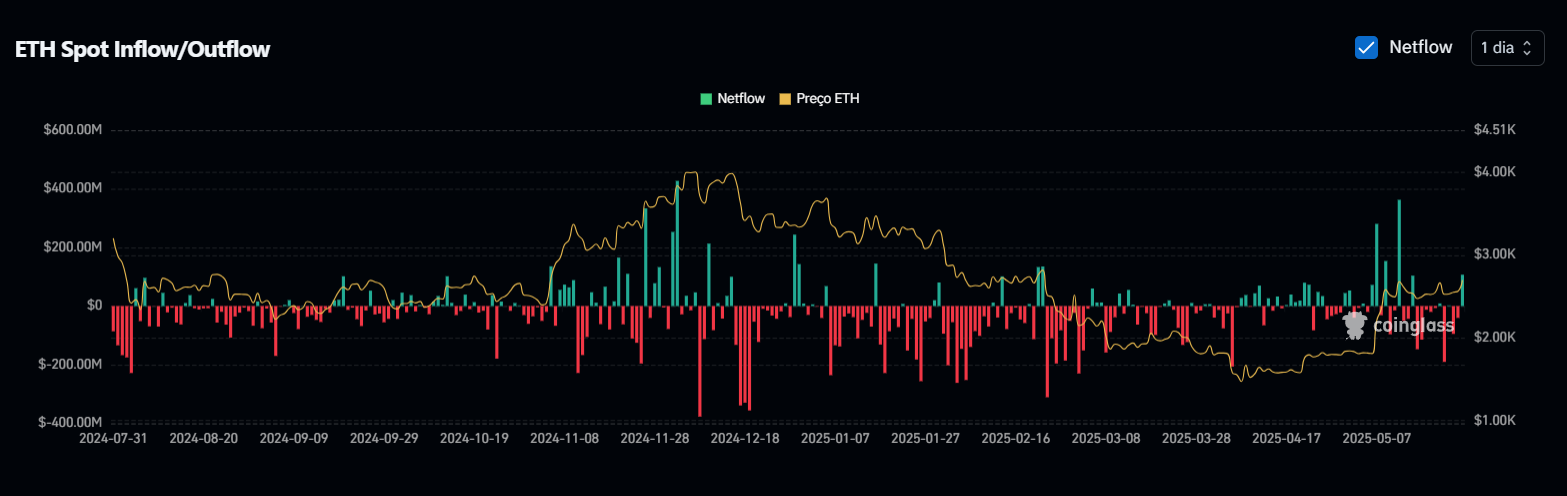The height and width of the screenshot is (496, 1567).
Task: Click the 2025-05-07 date label
Action: 1376,438
